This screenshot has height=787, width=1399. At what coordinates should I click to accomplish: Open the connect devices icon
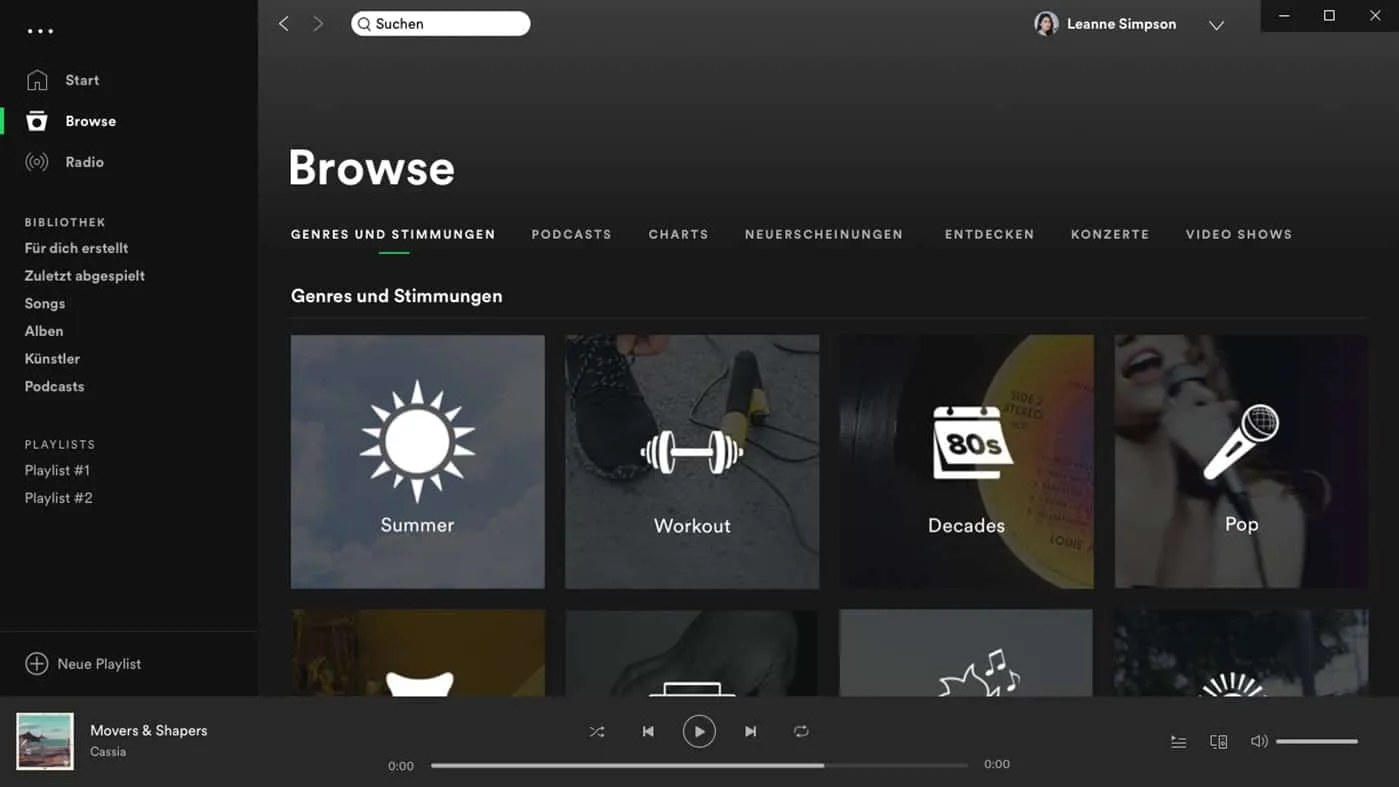1218,742
